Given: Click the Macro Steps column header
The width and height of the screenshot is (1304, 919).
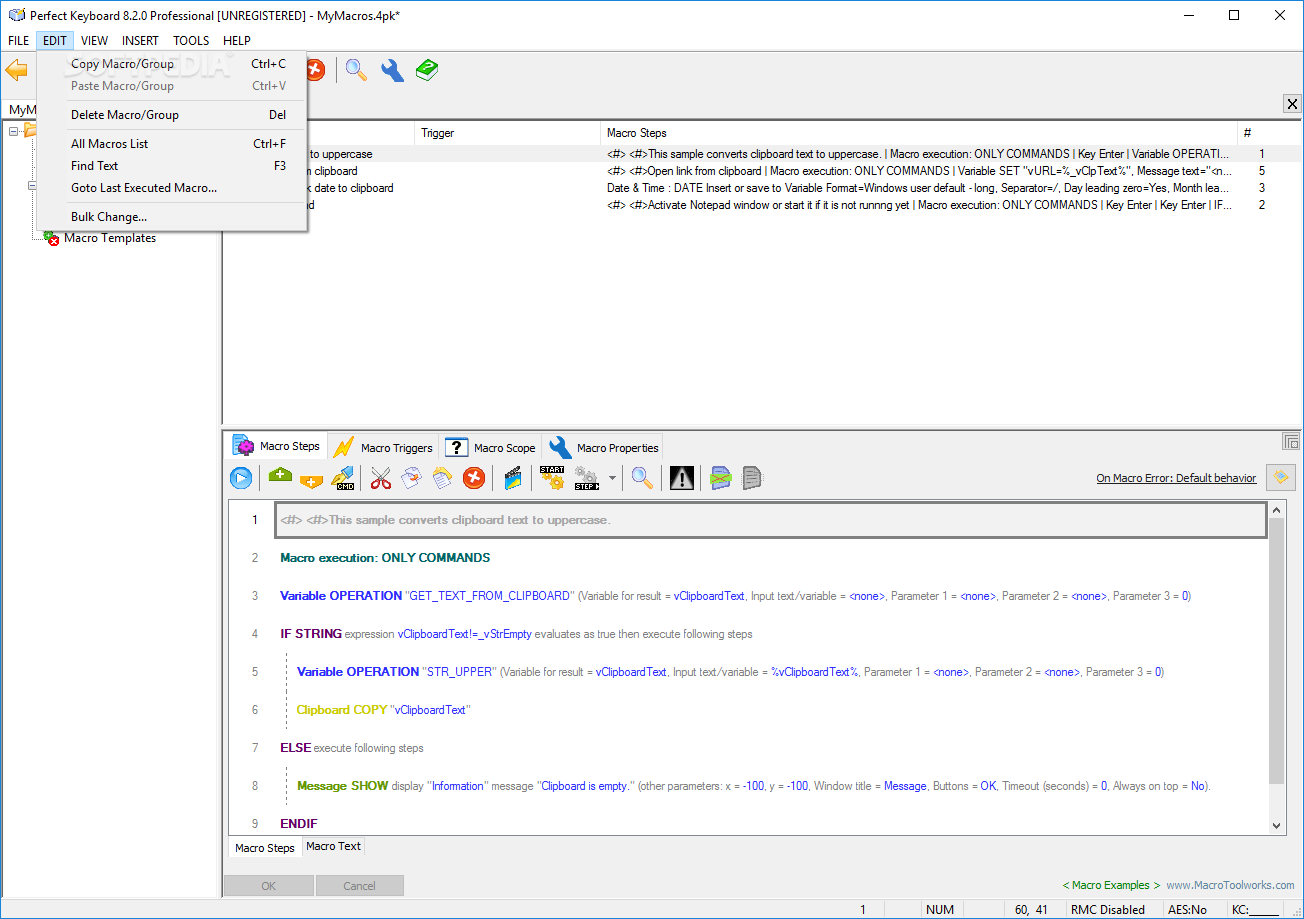Looking at the screenshot, I should pos(918,132).
